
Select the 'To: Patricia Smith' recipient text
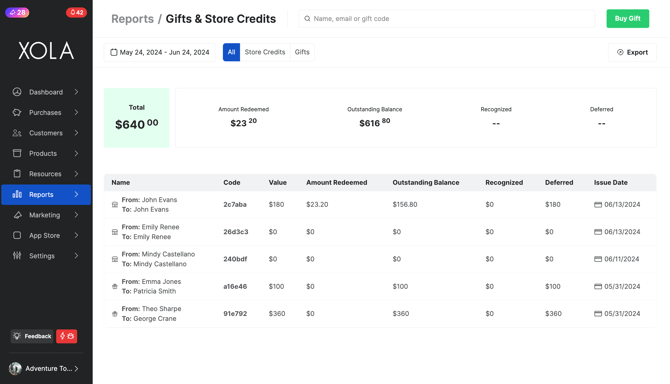(149, 291)
